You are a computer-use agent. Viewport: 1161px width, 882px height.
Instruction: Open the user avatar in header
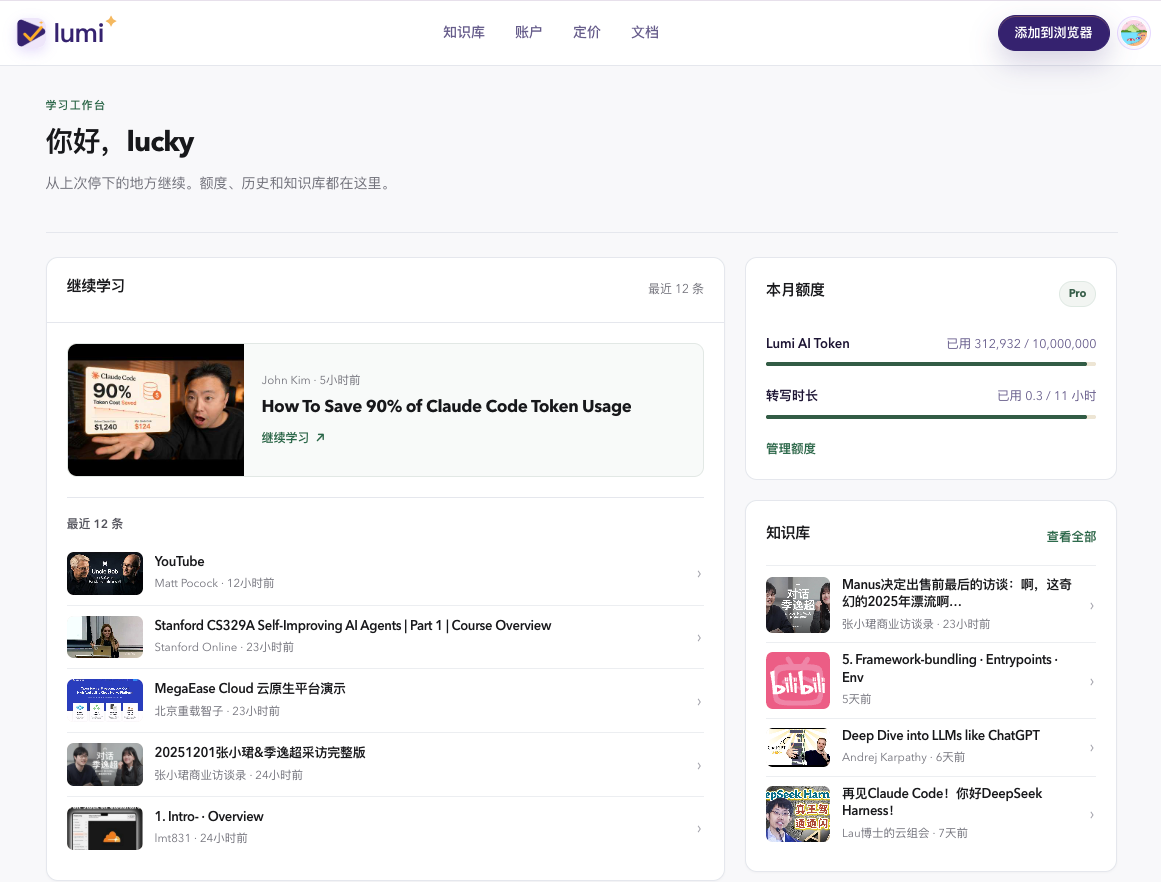click(1134, 33)
